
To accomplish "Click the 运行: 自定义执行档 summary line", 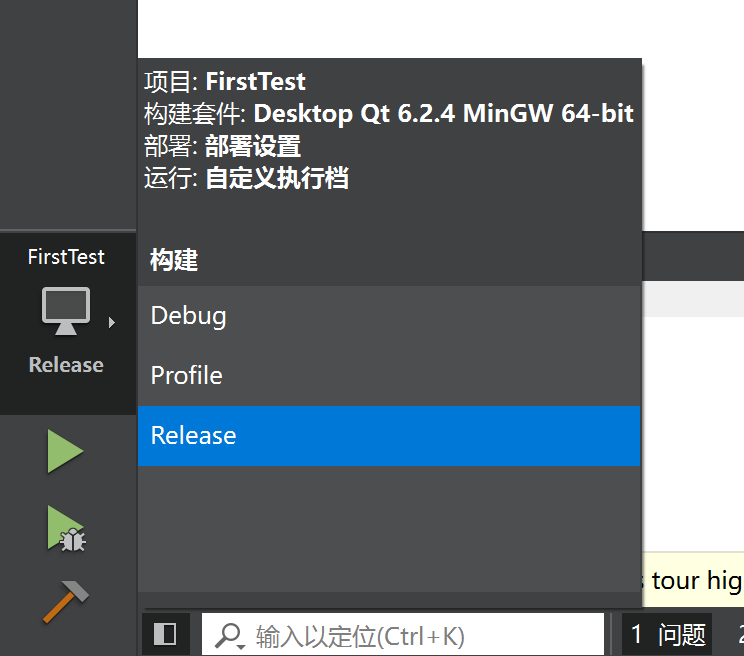I will [246, 178].
